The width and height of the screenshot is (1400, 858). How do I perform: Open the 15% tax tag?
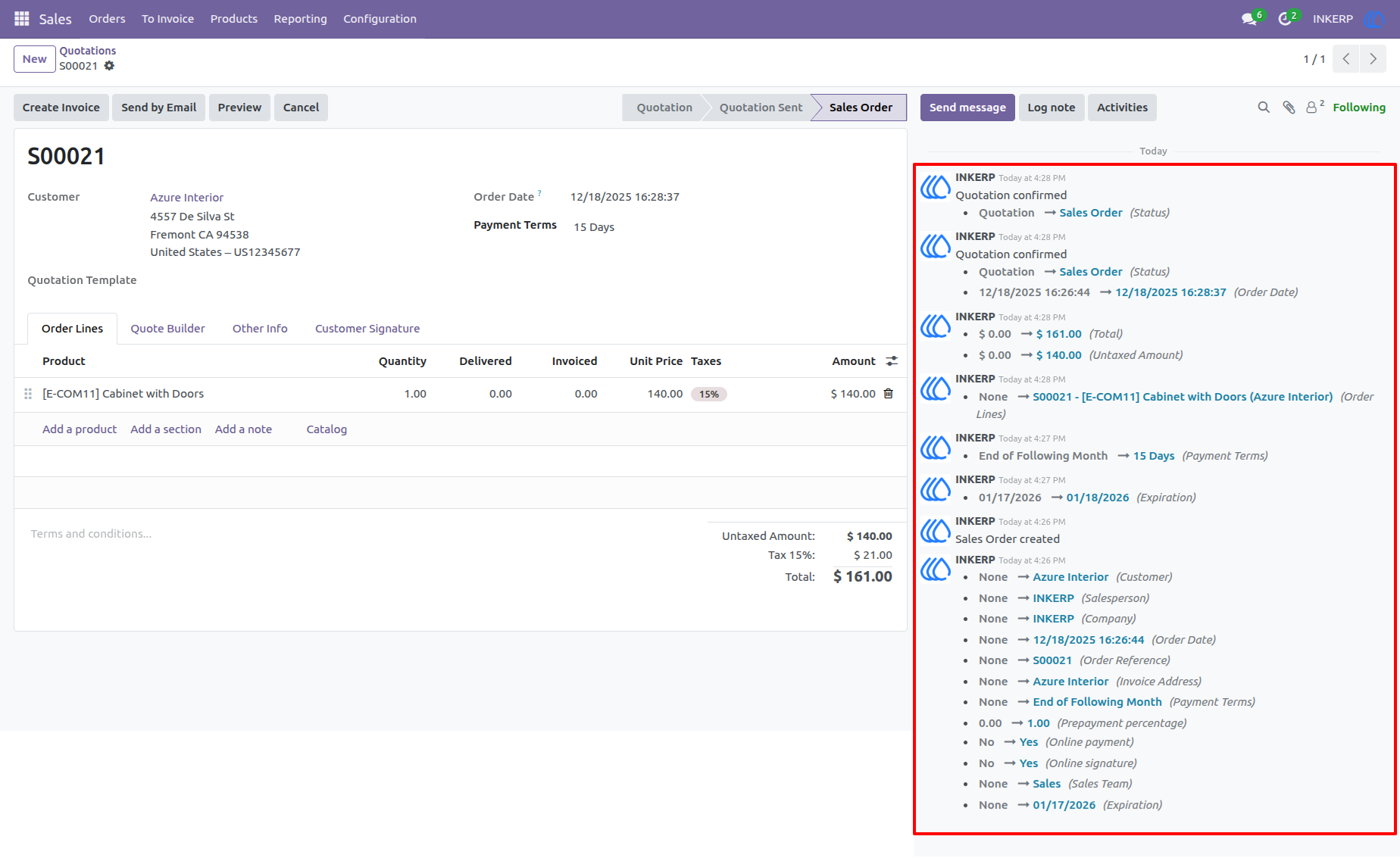(709, 394)
